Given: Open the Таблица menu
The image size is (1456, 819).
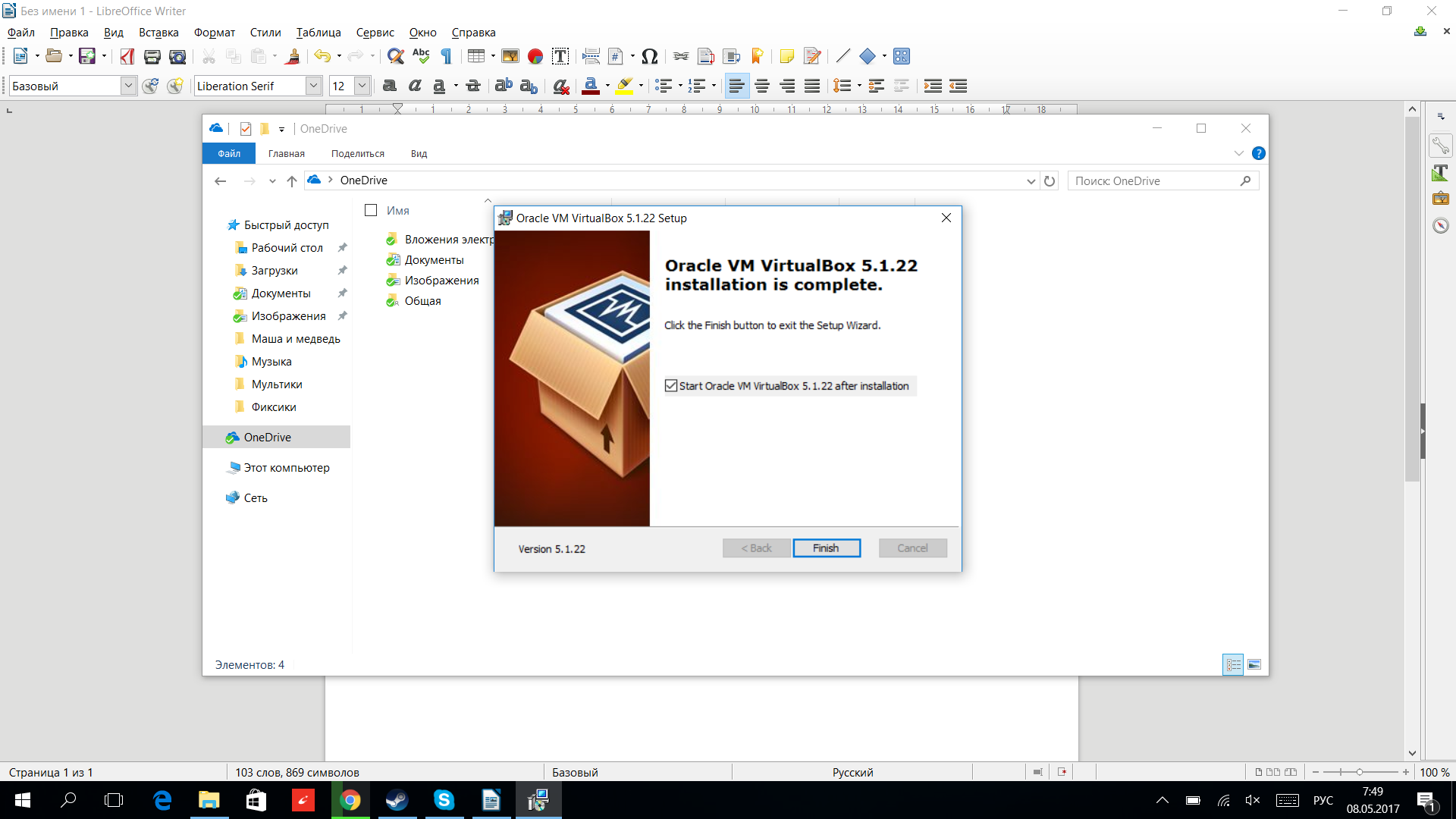Looking at the screenshot, I should point(318,33).
